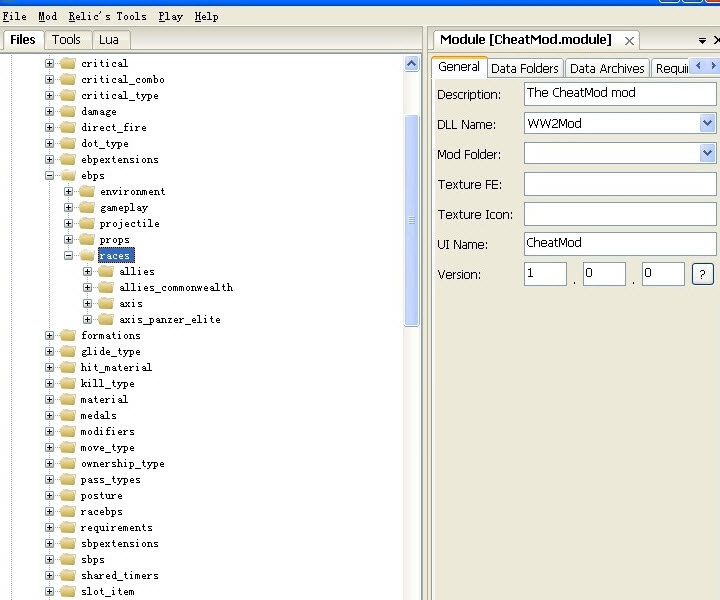Click the major version number field
Screen dimensions: 720x600
pyautogui.click(x=545, y=274)
